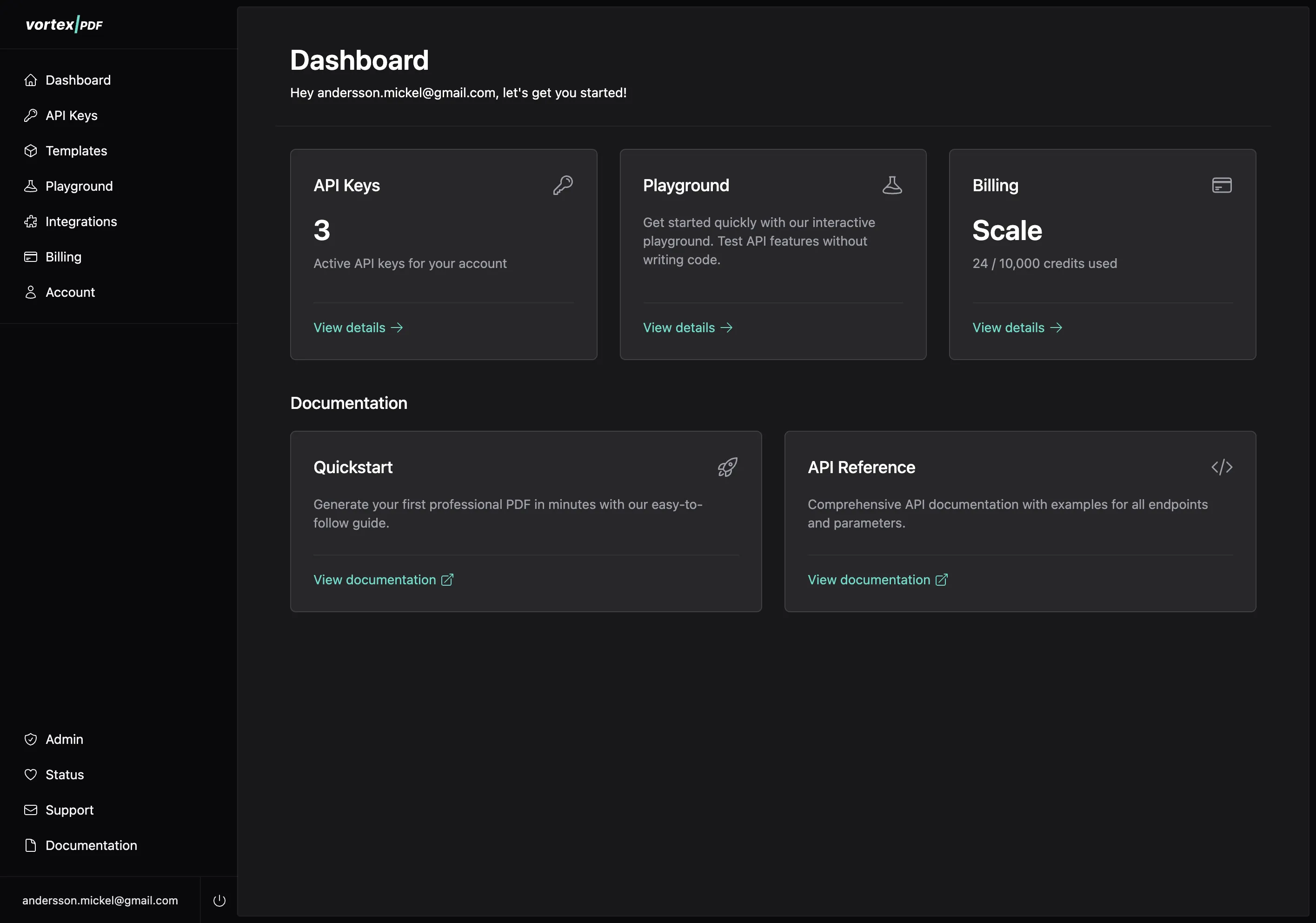Click the vortex PDF logo
Viewport: 1316px width, 923px height.
pyautogui.click(x=64, y=25)
